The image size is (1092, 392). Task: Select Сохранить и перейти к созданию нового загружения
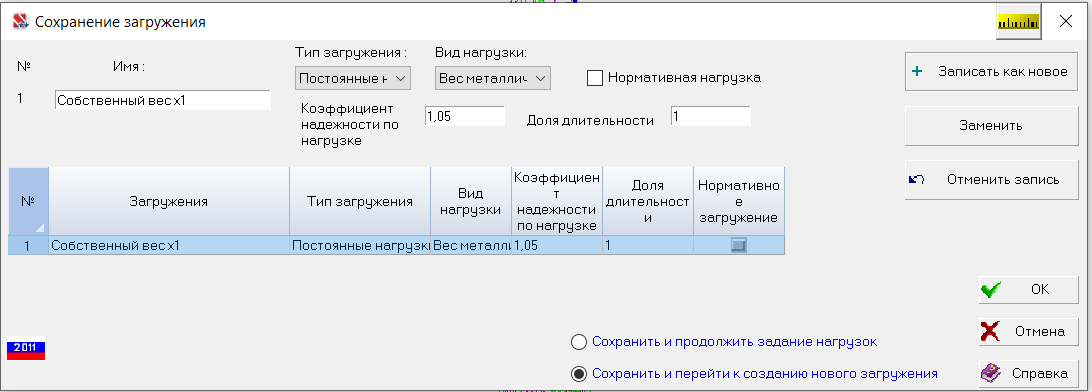(579, 374)
